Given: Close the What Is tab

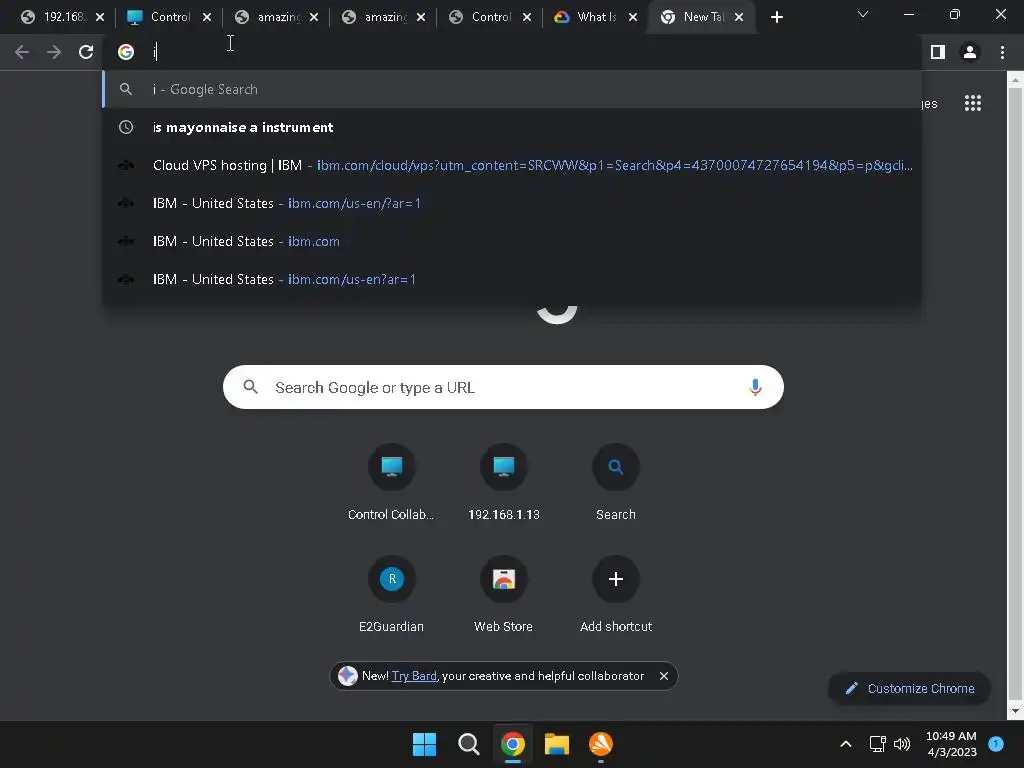Looking at the screenshot, I should (x=633, y=17).
